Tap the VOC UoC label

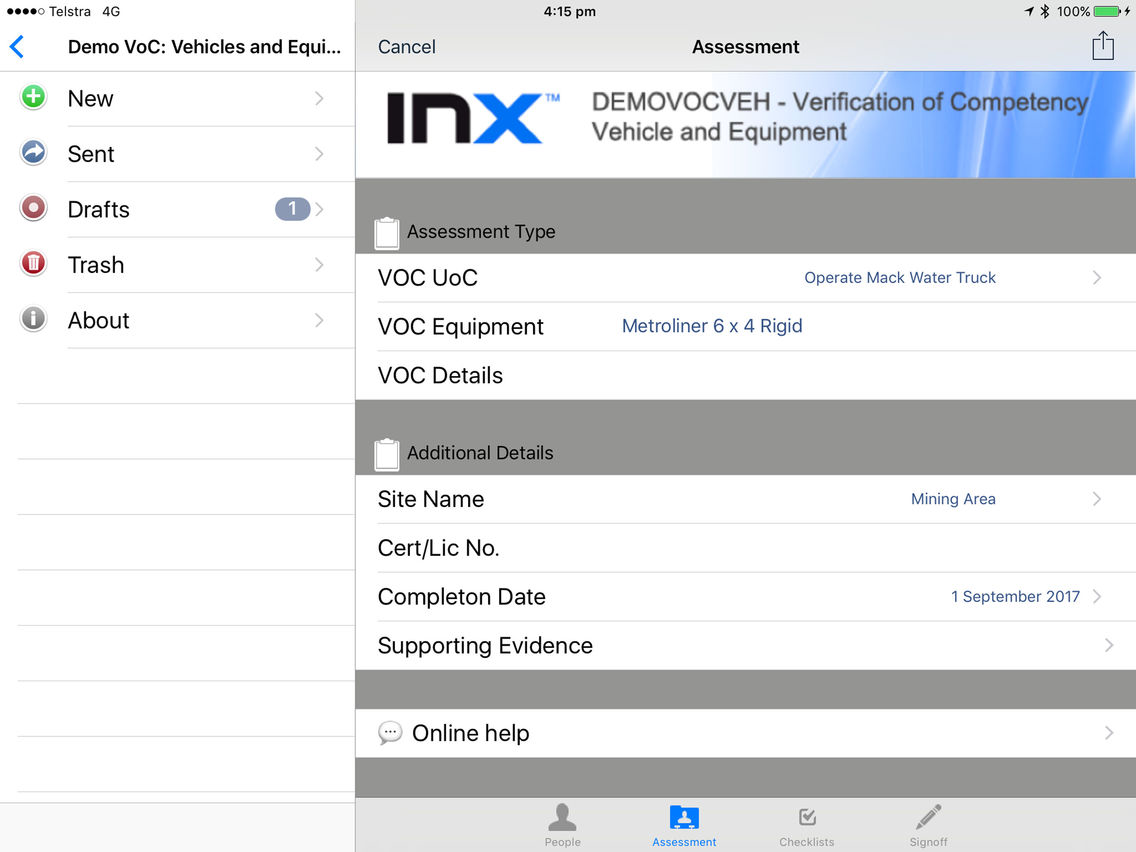[427, 277]
